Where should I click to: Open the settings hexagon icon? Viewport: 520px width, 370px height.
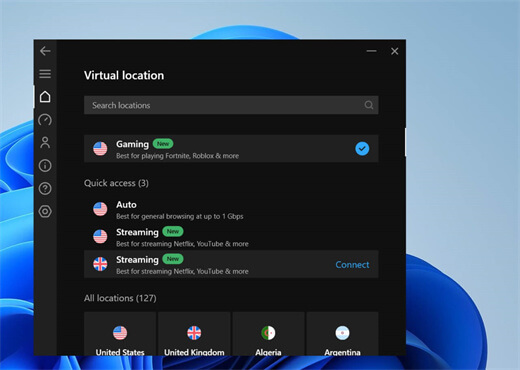click(45, 211)
